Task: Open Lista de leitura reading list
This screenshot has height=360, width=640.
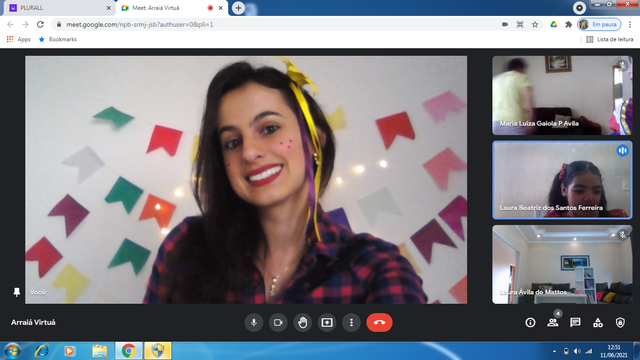Action: [609, 39]
